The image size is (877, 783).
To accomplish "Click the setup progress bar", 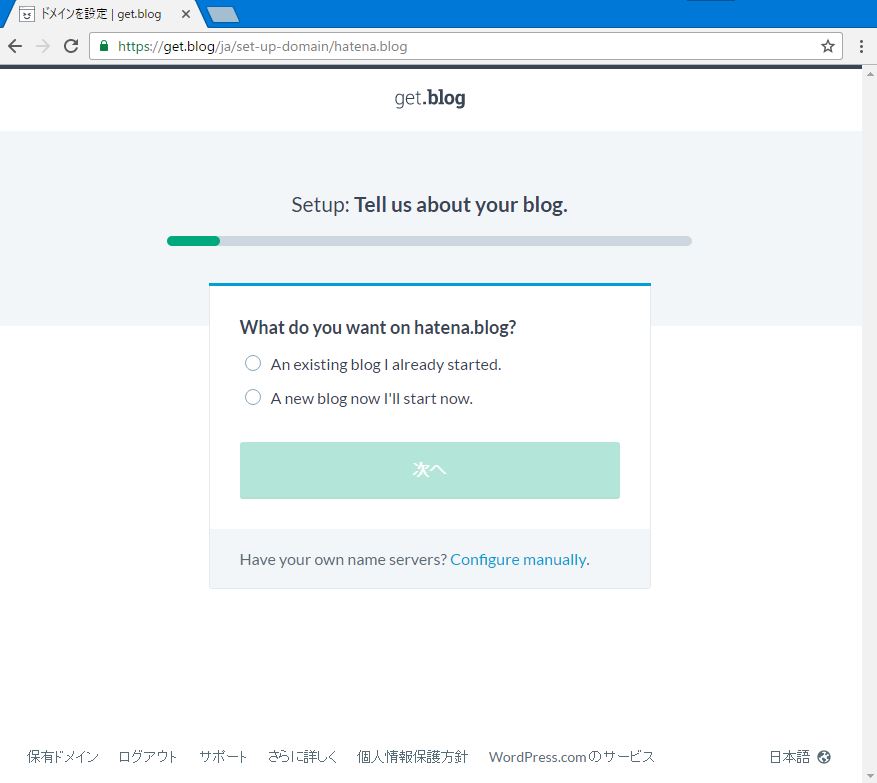I will pos(429,241).
